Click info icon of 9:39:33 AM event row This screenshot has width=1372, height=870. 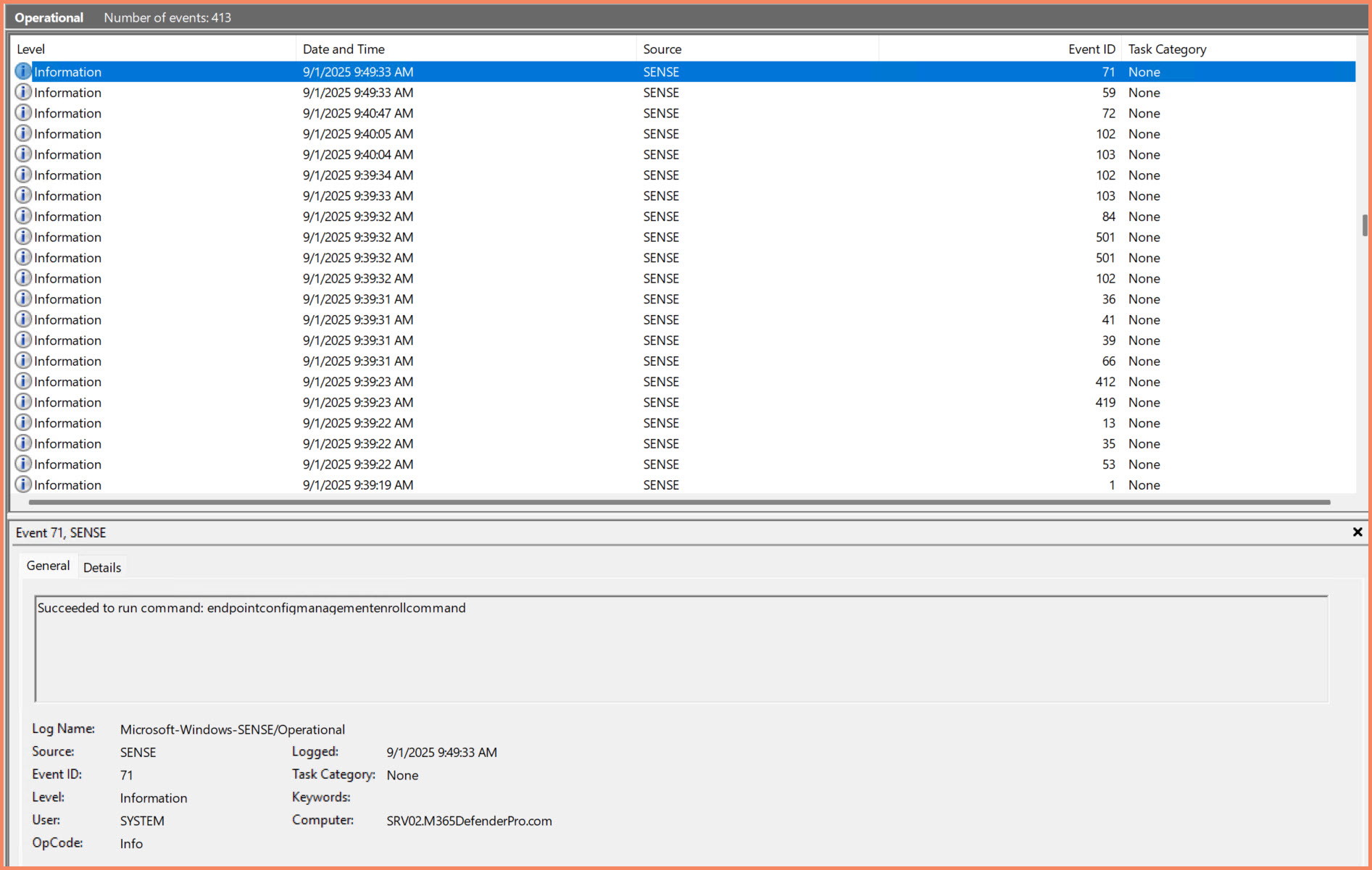click(x=23, y=196)
